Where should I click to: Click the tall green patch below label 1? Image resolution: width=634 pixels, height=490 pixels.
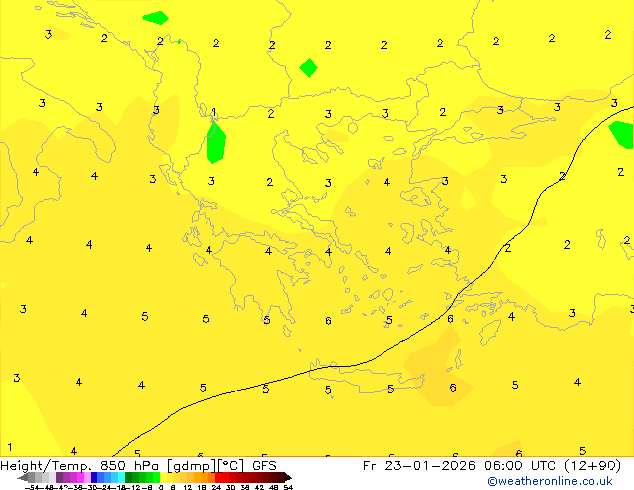(215, 144)
